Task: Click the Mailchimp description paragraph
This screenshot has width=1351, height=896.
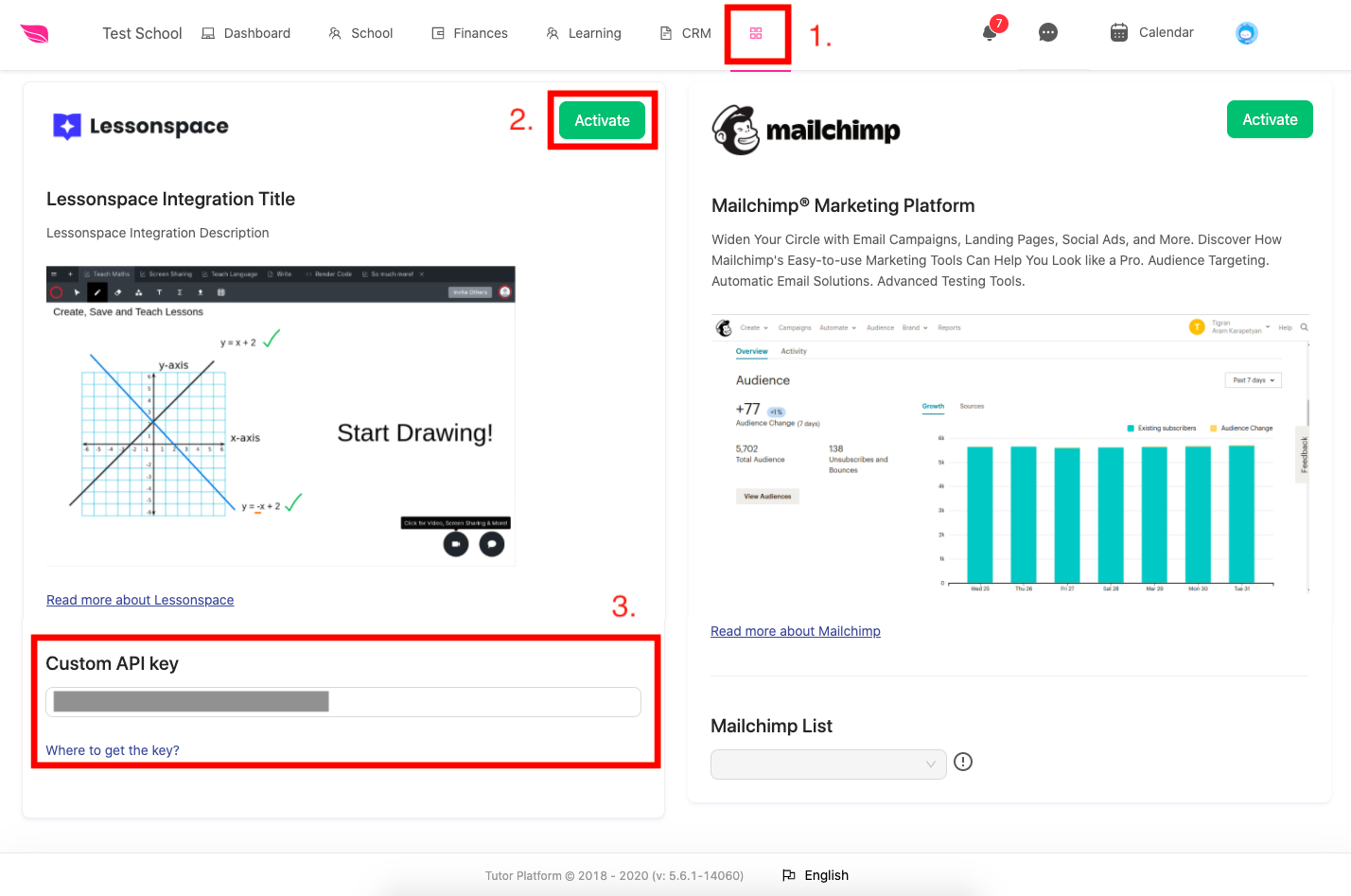Action: [x=997, y=260]
